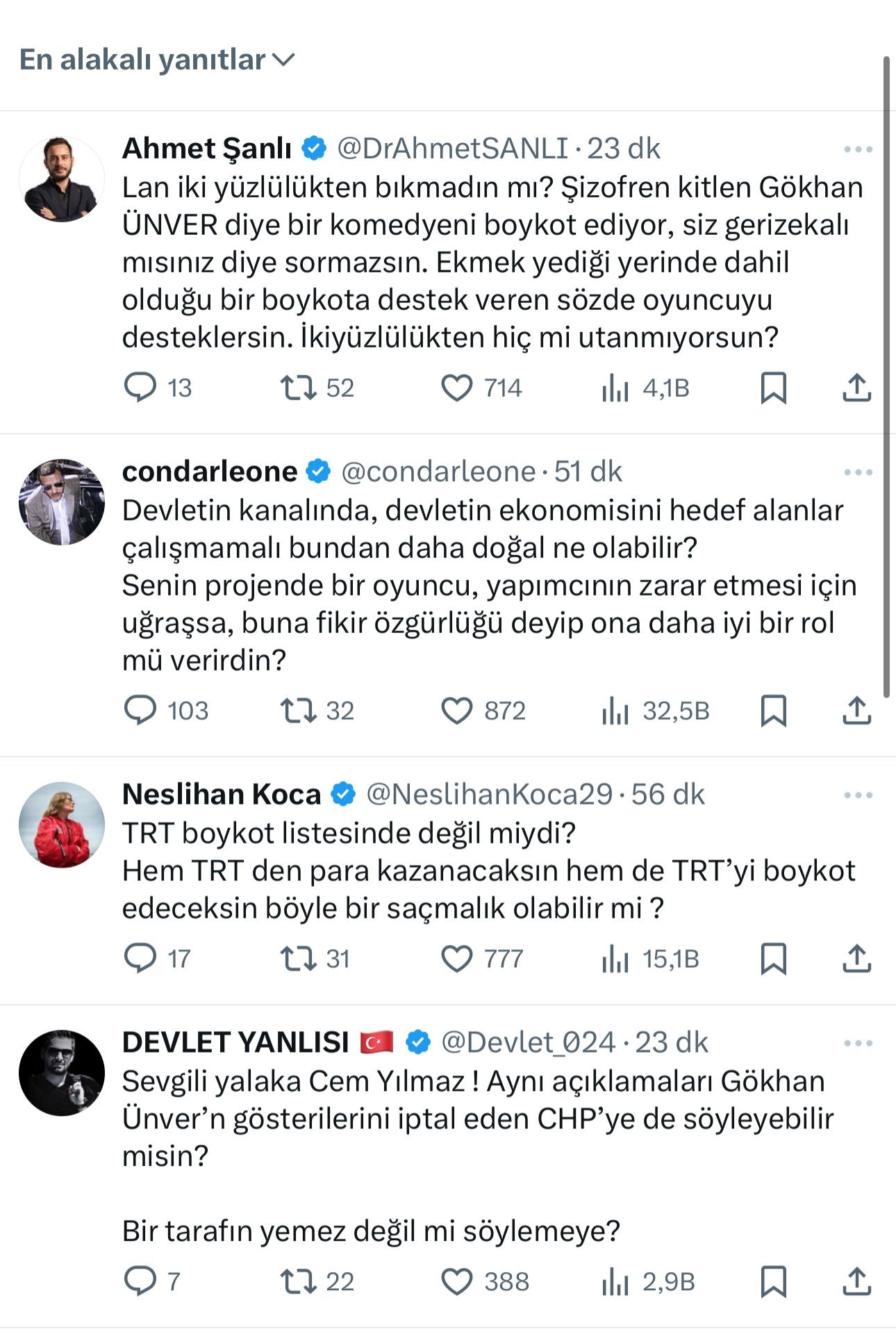Share Ahmet Şanlı's tweet
This screenshot has width=896, height=1334.
coord(856,387)
